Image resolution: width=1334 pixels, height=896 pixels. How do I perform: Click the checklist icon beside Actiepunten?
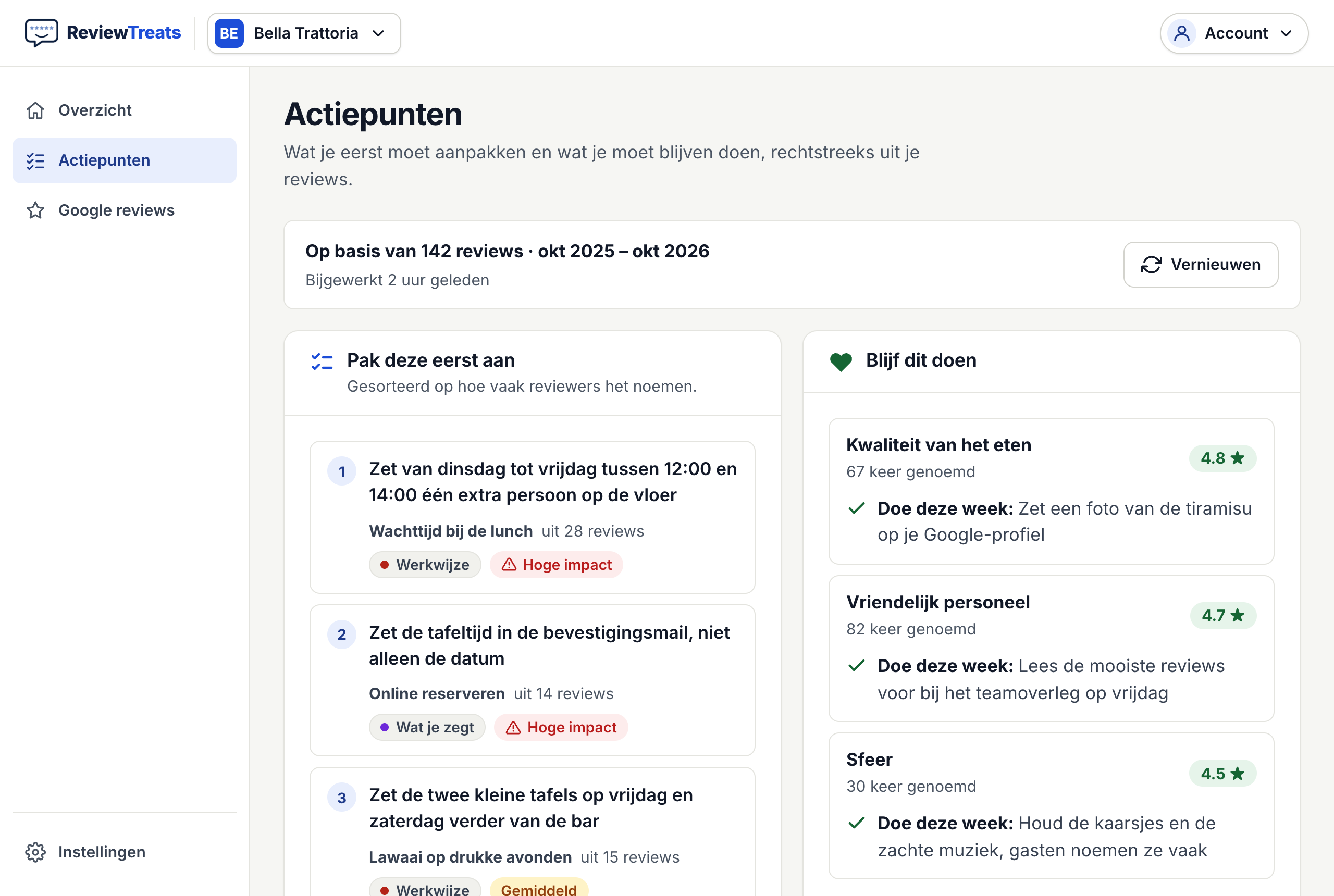click(35, 160)
